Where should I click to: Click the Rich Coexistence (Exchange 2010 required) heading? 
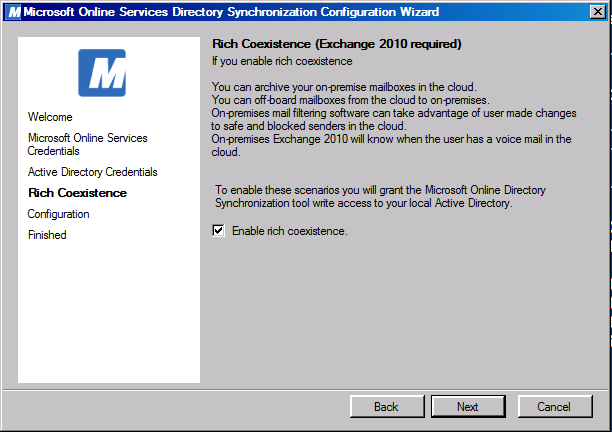coord(337,44)
